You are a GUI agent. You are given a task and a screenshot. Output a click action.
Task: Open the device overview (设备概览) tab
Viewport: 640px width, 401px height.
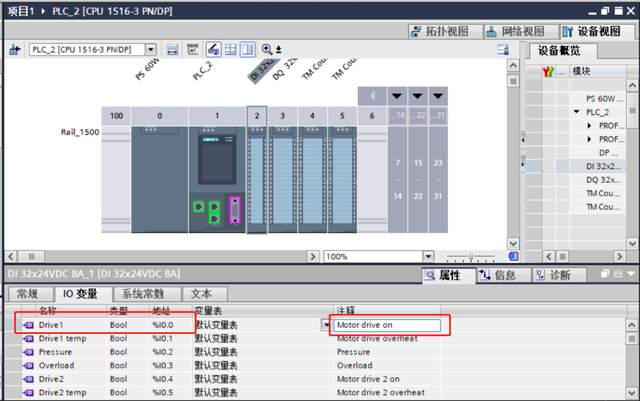tap(561, 51)
